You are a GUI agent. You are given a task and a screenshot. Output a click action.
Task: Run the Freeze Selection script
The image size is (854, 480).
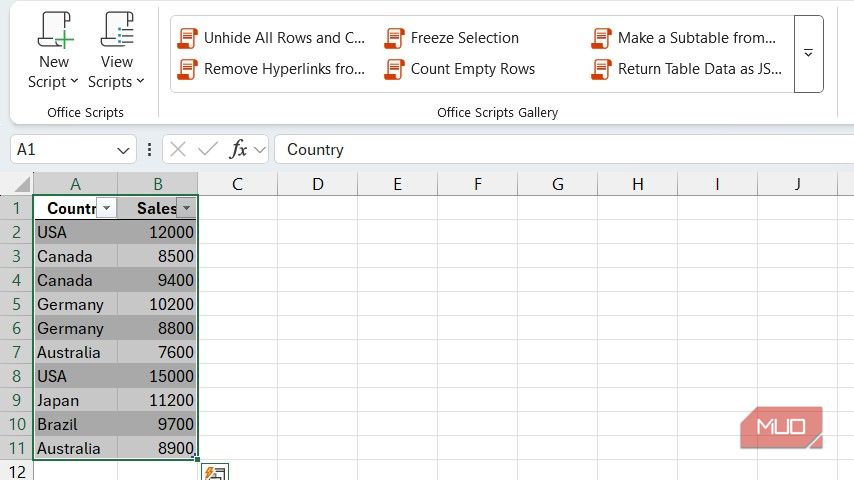tap(452, 38)
